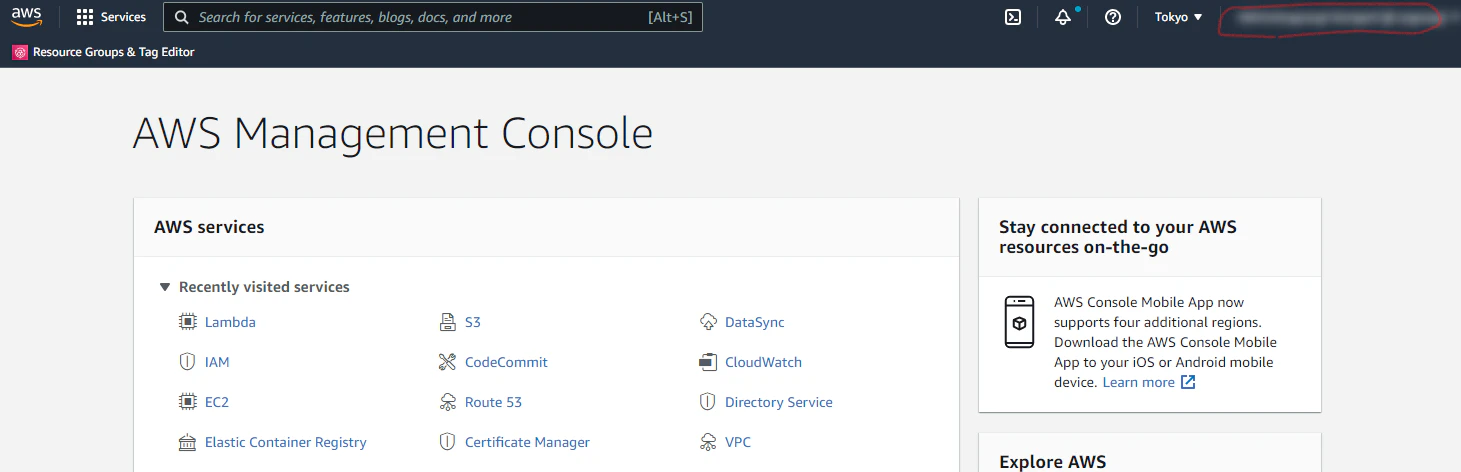This screenshot has width=1461, height=472.
Task: Click the Elastic Container Registry icon
Action: 187,442
